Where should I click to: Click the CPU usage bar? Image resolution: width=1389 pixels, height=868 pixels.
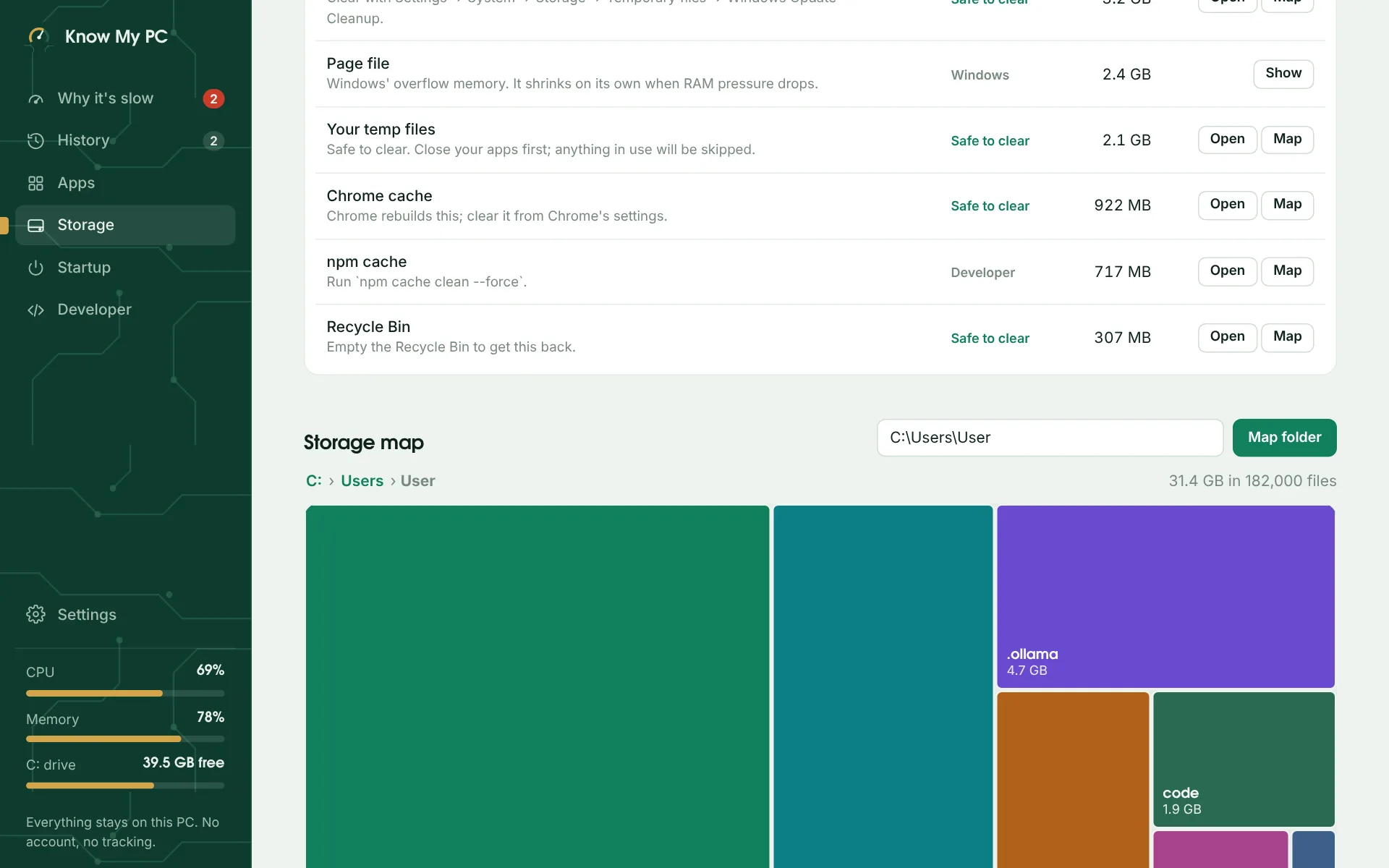125,694
